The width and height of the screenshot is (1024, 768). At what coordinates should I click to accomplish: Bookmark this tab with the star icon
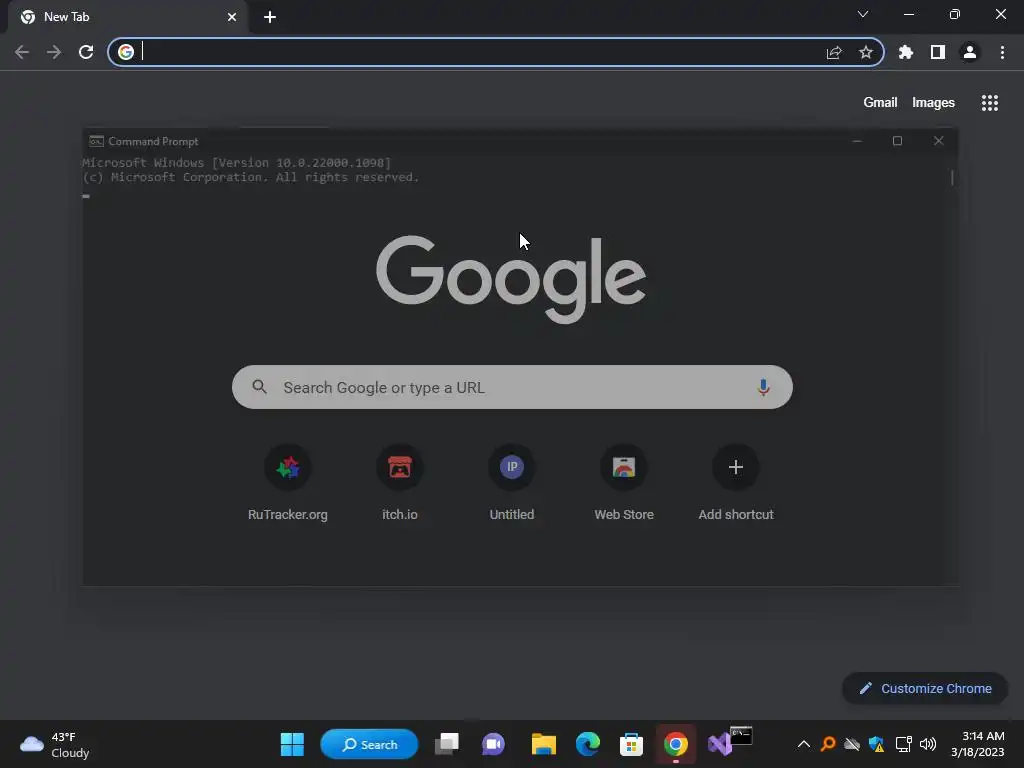point(866,52)
